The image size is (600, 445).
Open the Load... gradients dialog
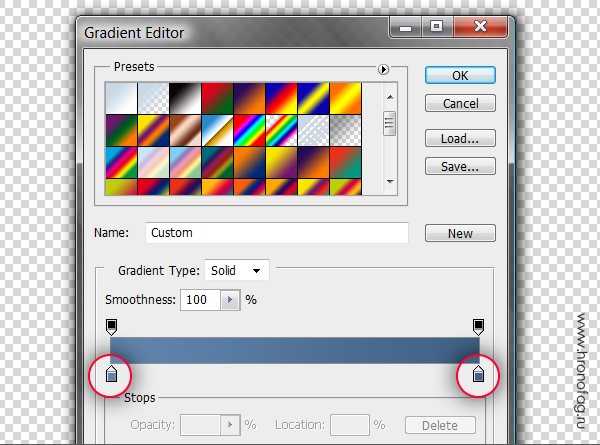tap(460, 138)
